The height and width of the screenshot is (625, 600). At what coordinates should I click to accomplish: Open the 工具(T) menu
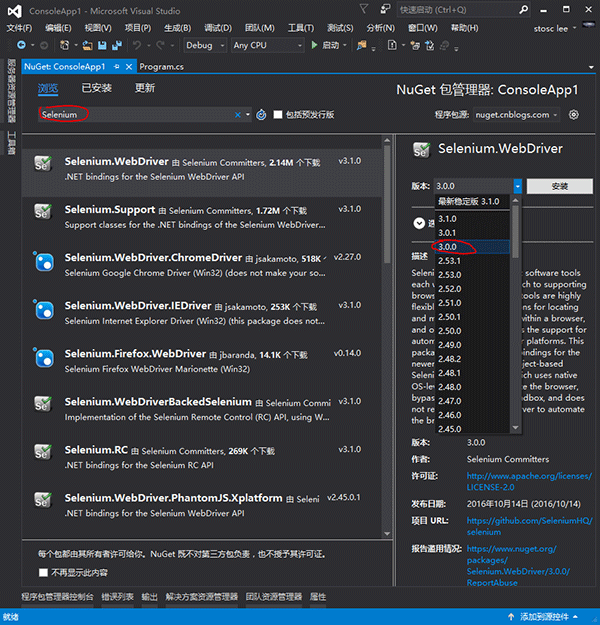coord(301,28)
